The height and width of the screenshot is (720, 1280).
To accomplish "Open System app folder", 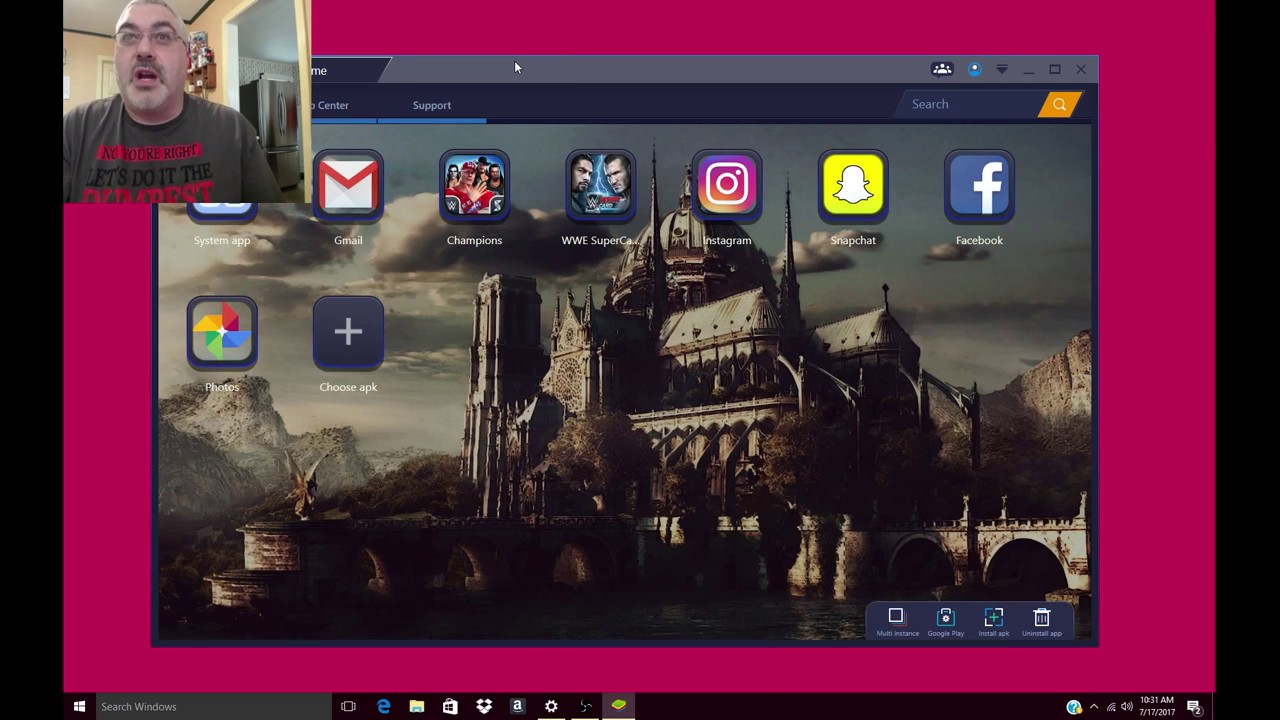I will click(222, 210).
